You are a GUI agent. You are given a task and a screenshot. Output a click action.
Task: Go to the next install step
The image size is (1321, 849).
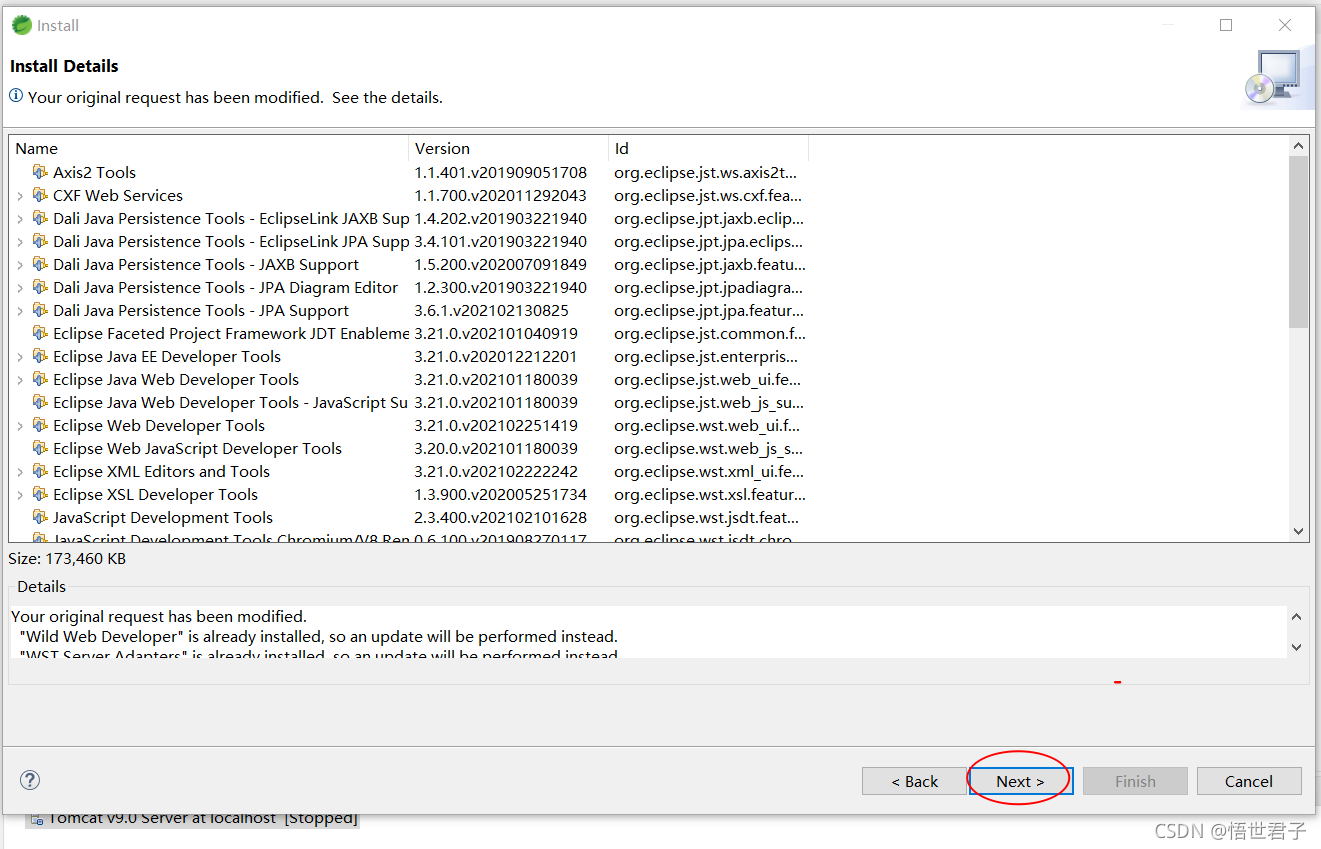[x=1020, y=781]
